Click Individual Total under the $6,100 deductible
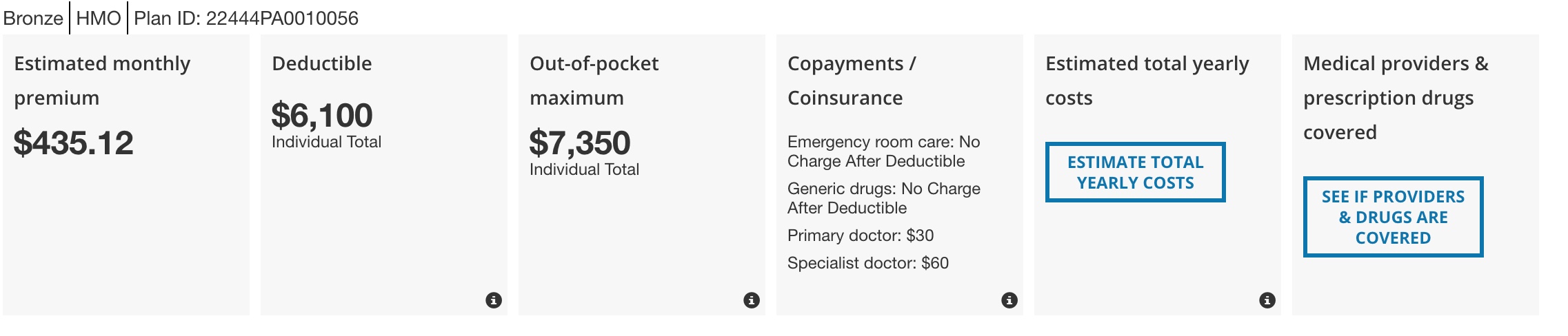The width and height of the screenshot is (1568, 336). click(326, 142)
